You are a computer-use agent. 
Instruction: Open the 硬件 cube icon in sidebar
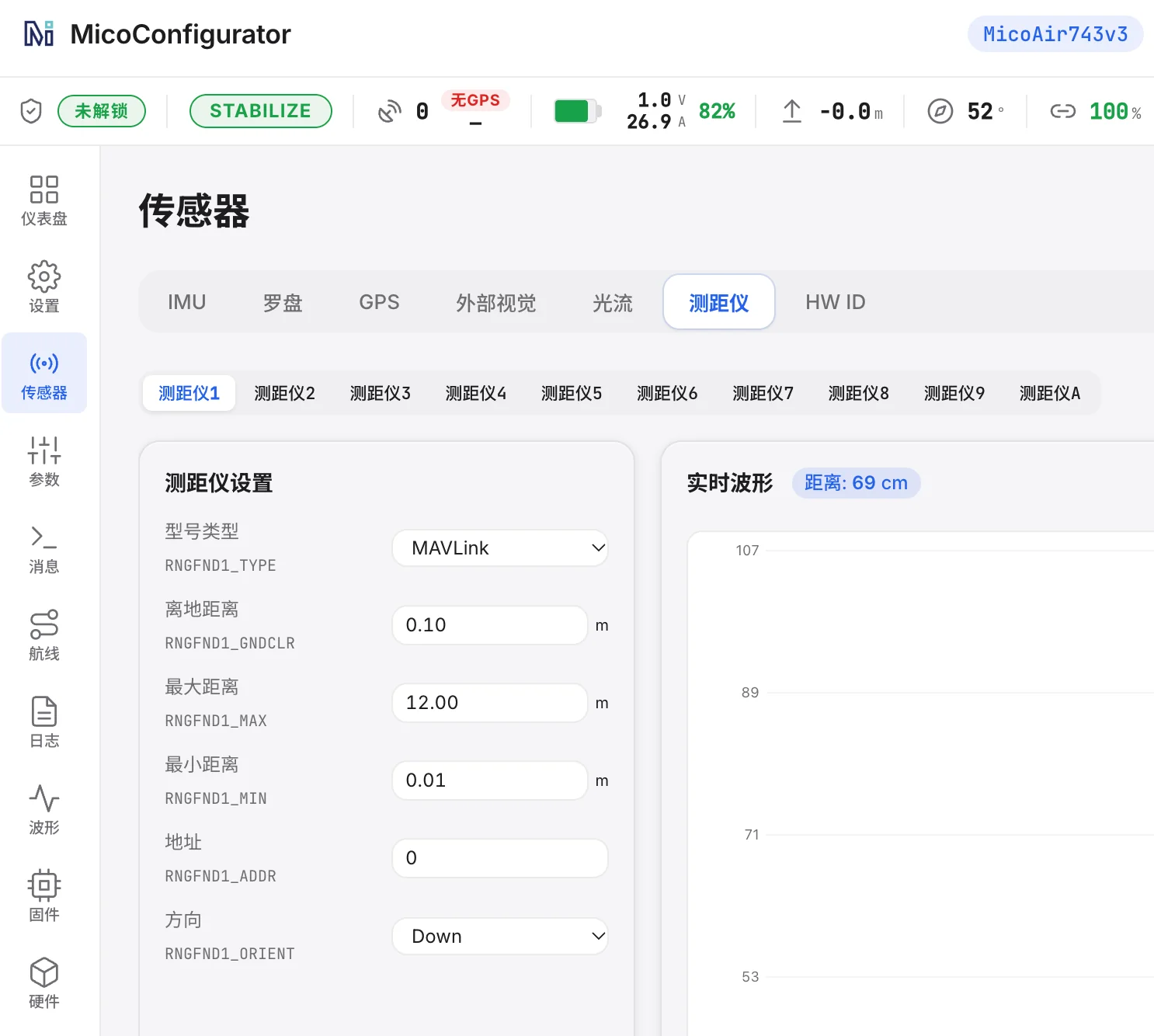click(44, 972)
